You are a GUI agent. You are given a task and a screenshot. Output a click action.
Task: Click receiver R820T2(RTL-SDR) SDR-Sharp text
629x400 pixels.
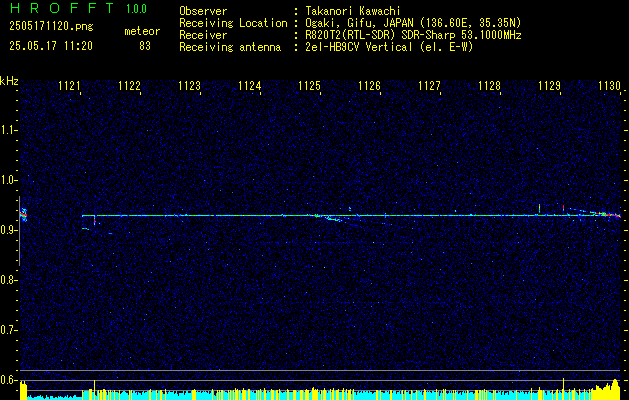413,35
